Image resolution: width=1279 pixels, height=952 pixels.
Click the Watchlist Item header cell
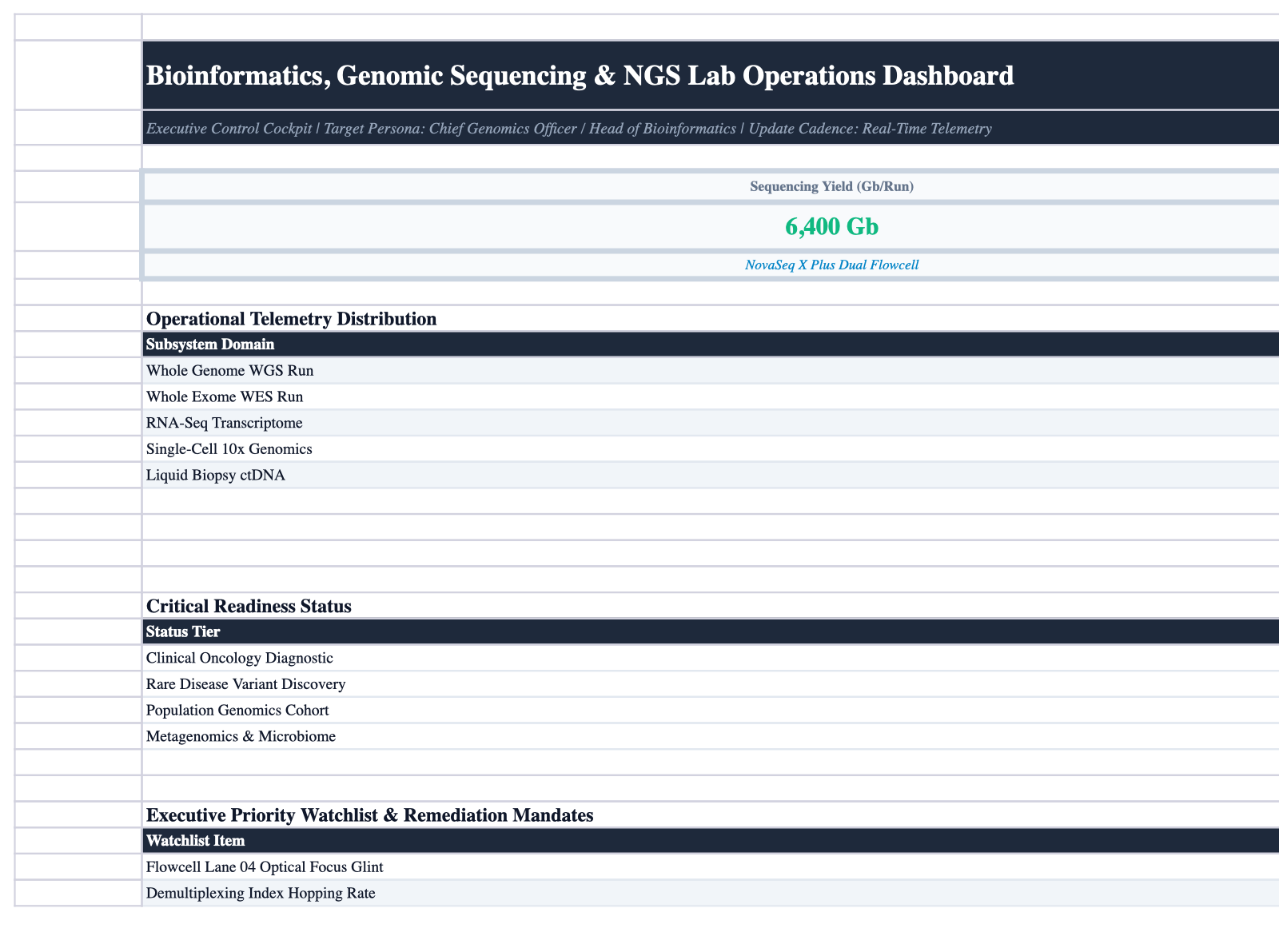[x=711, y=841]
